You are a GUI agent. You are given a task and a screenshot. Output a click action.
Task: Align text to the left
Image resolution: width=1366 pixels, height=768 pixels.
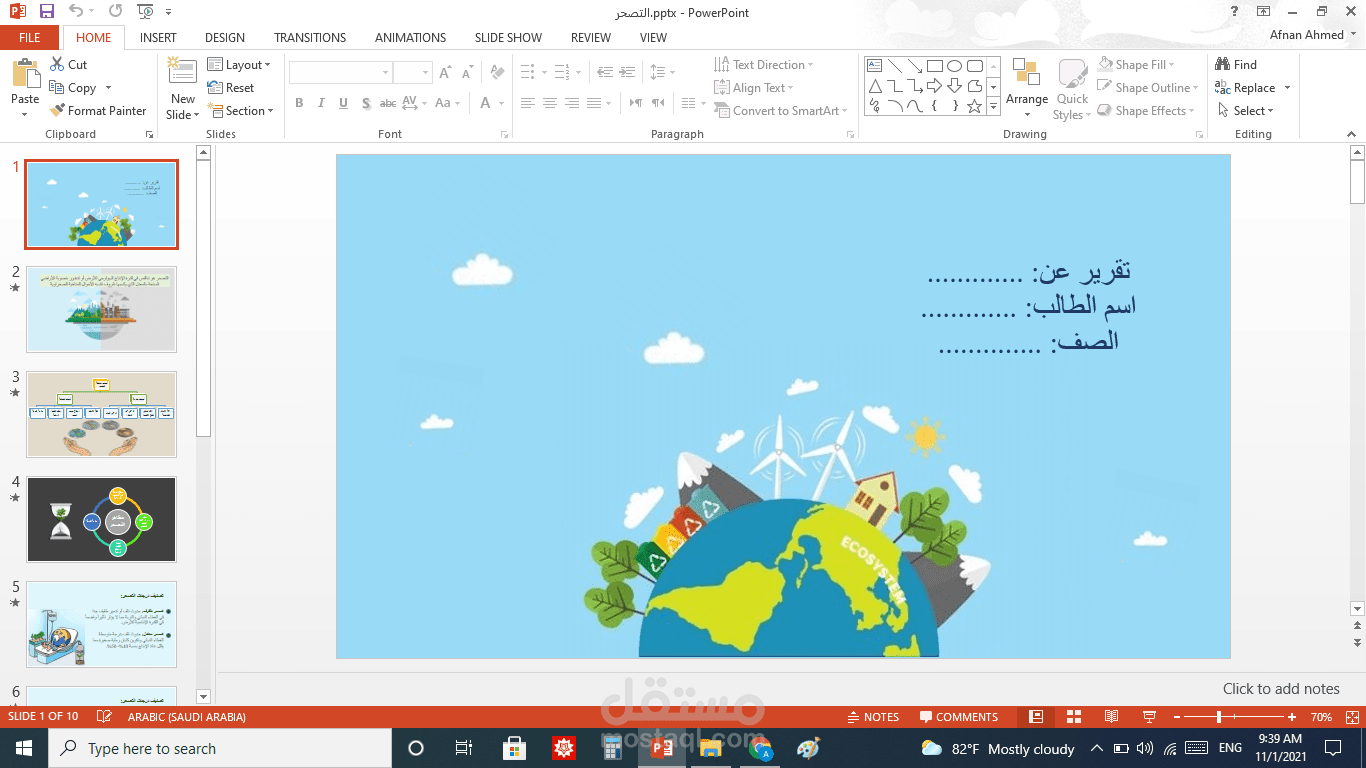coord(527,103)
